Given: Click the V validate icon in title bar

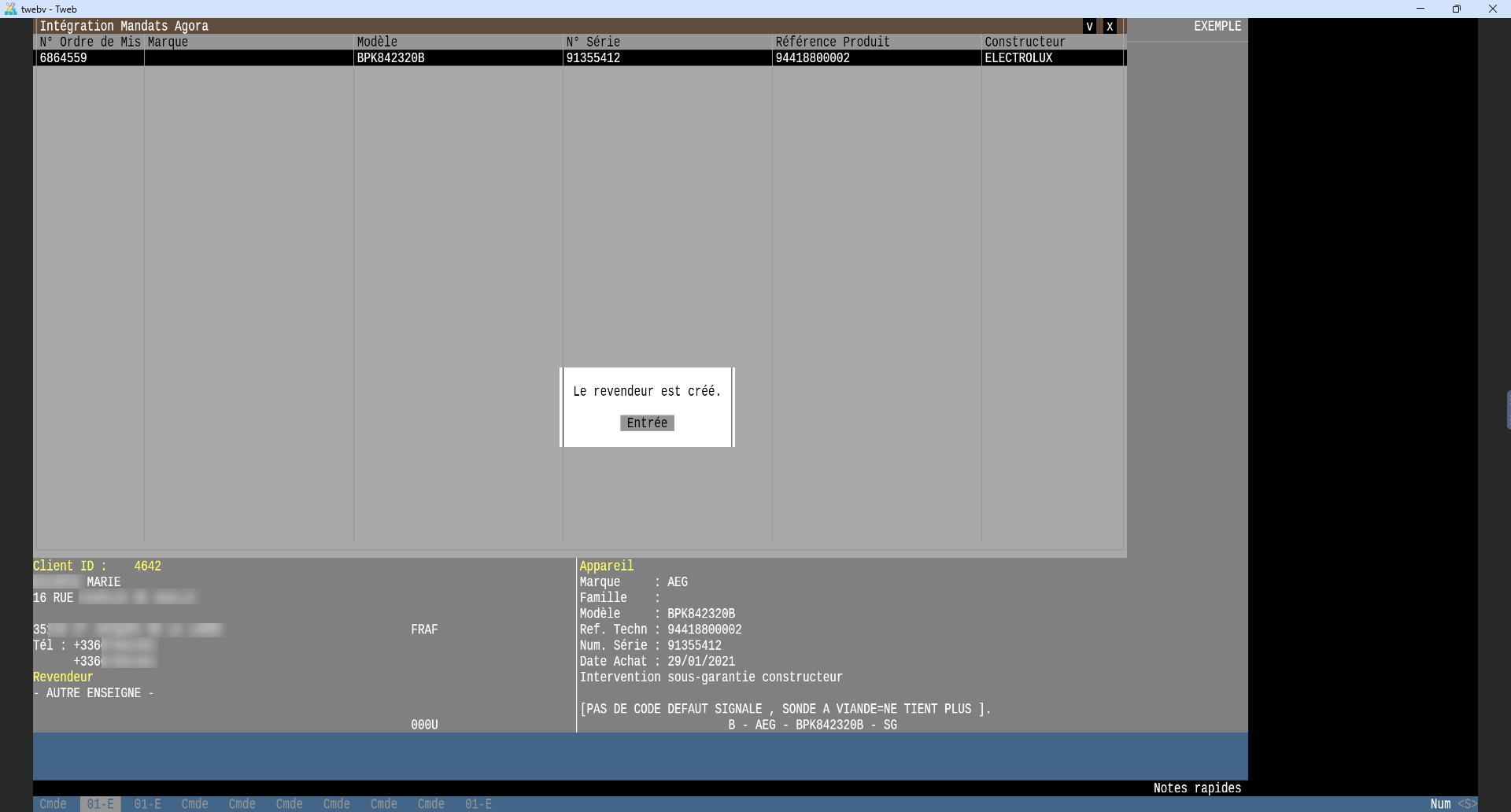Looking at the screenshot, I should click(1089, 26).
